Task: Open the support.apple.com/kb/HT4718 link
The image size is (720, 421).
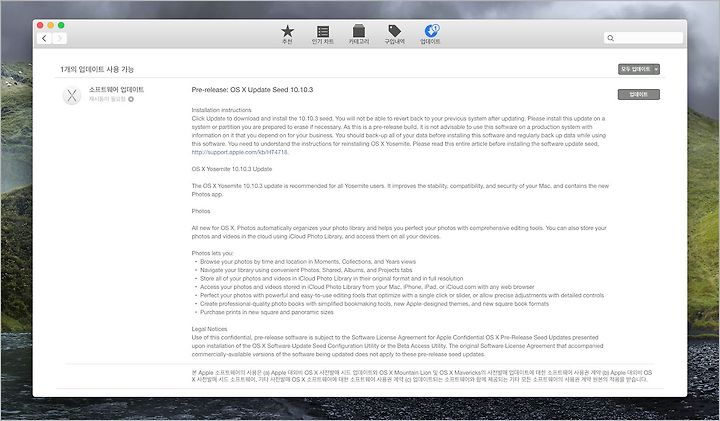Action: click(x=240, y=152)
